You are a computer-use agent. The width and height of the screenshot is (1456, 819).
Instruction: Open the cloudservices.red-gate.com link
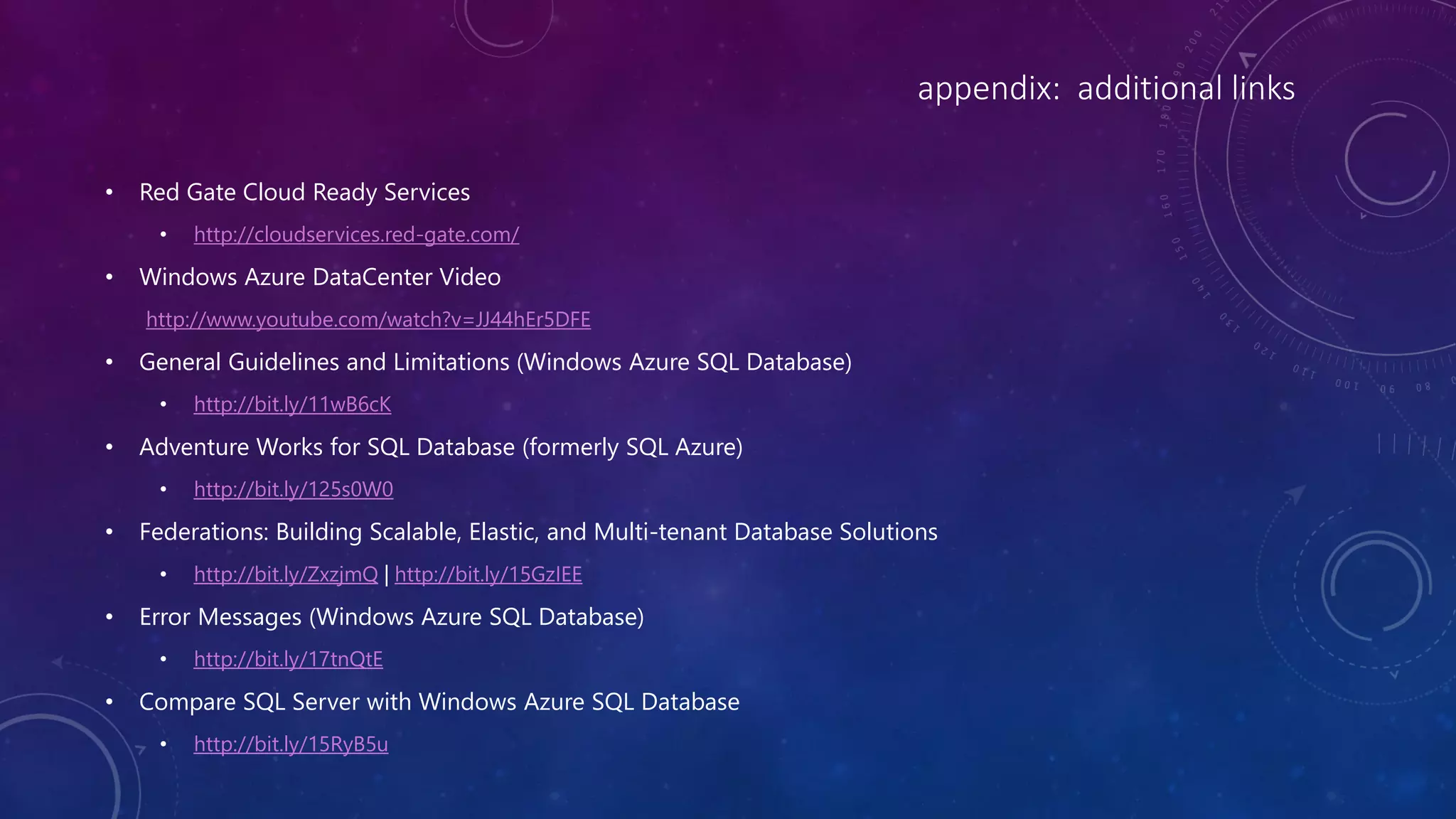[x=356, y=235]
